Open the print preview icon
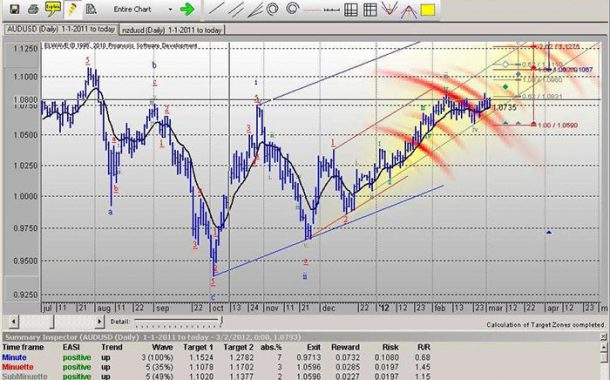Viewport: 610px width, 380px height. click(91, 9)
